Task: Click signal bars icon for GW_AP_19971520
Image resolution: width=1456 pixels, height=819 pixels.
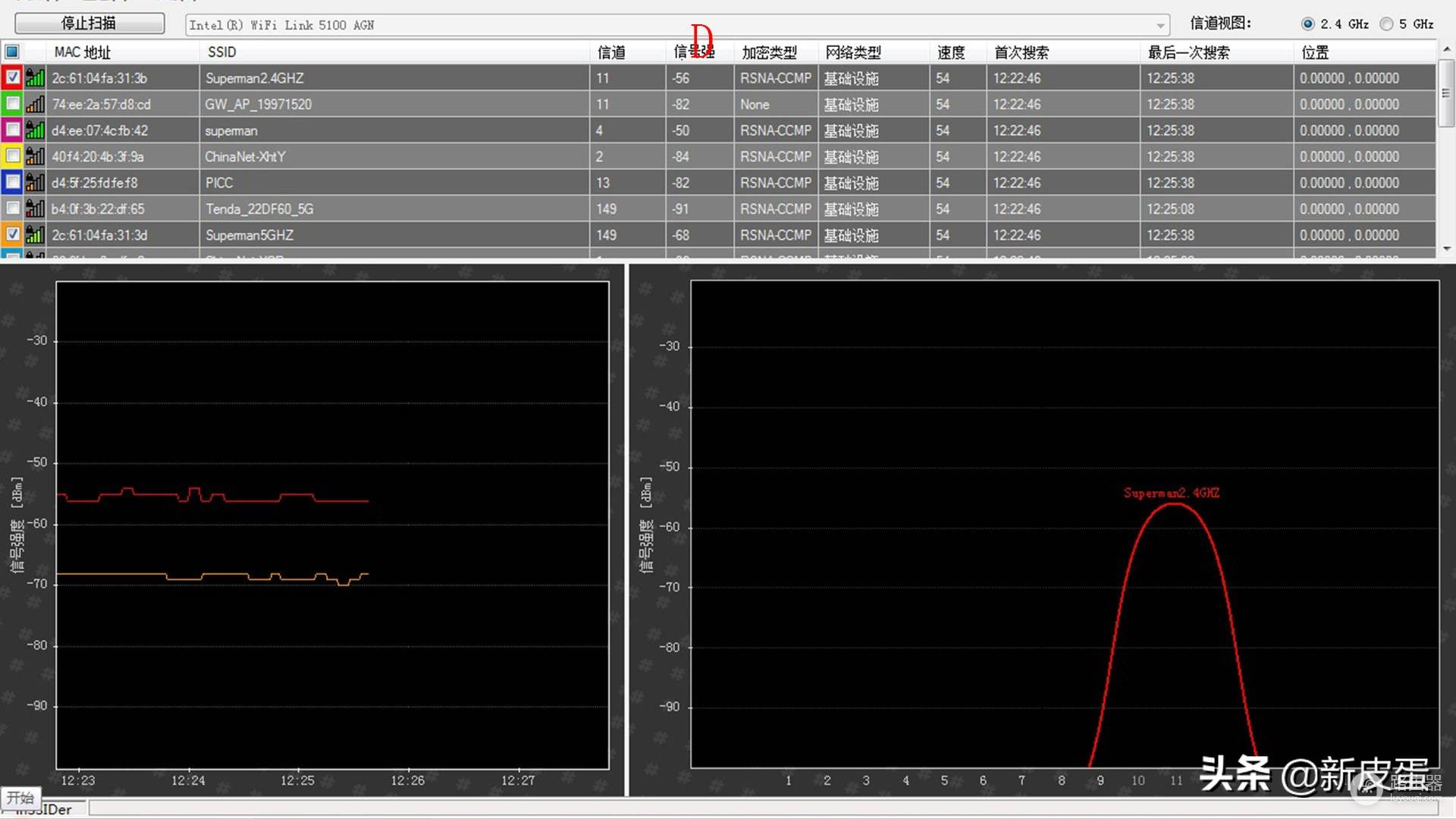Action: (35, 104)
